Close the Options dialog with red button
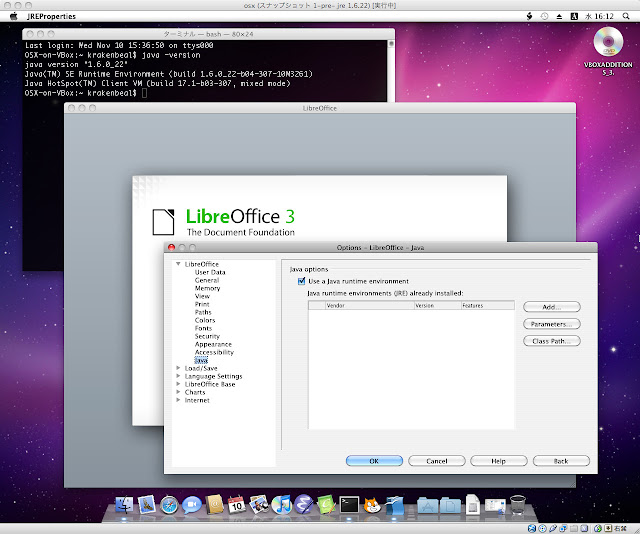The width and height of the screenshot is (640, 534). 171,247
